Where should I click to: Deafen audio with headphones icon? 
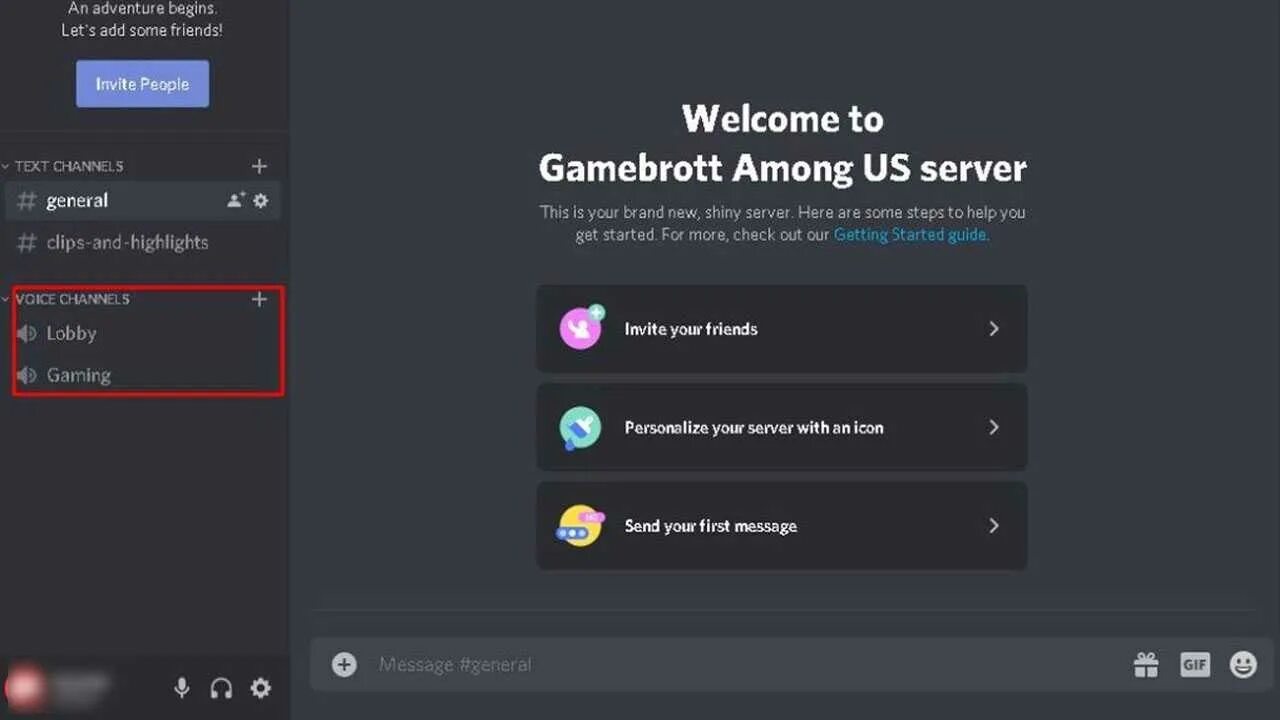tap(221, 688)
